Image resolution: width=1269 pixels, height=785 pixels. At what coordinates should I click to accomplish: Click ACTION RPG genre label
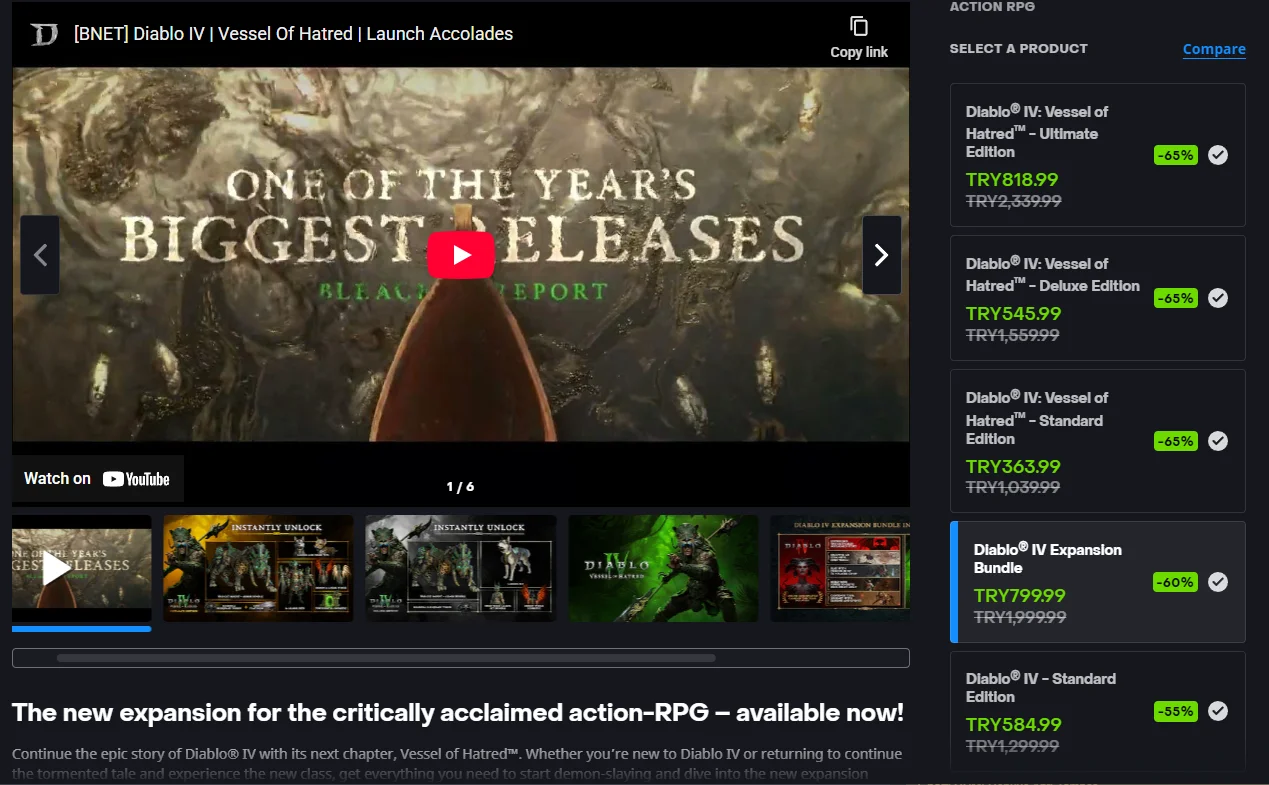point(992,7)
